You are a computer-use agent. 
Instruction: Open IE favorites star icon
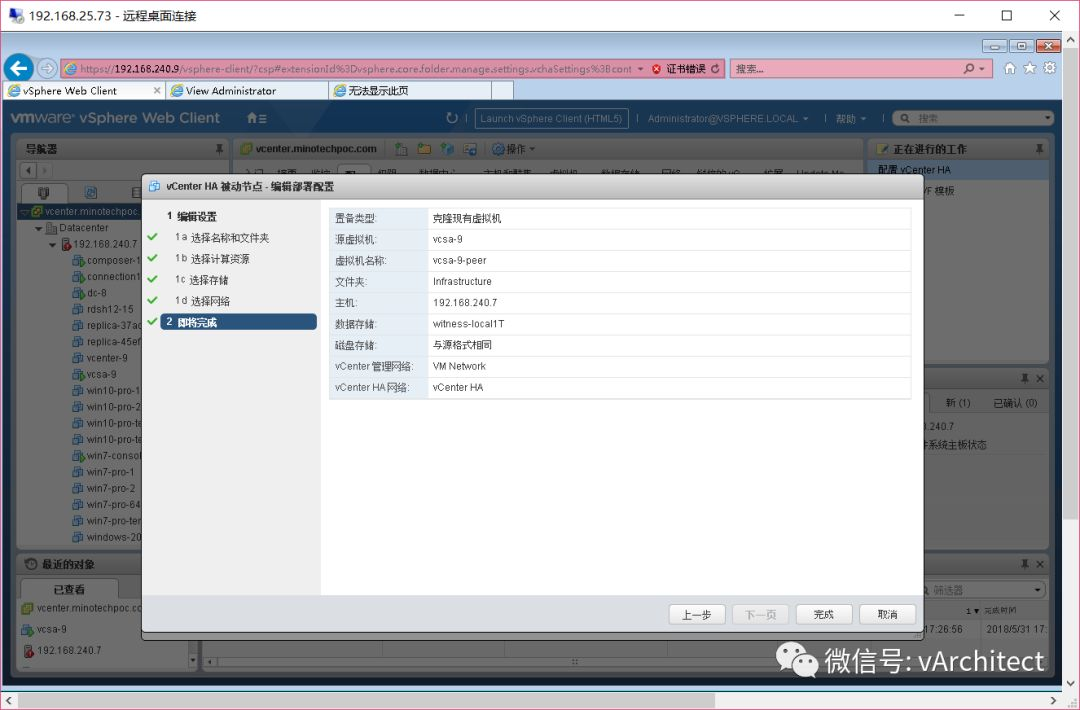click(1030, 68)
